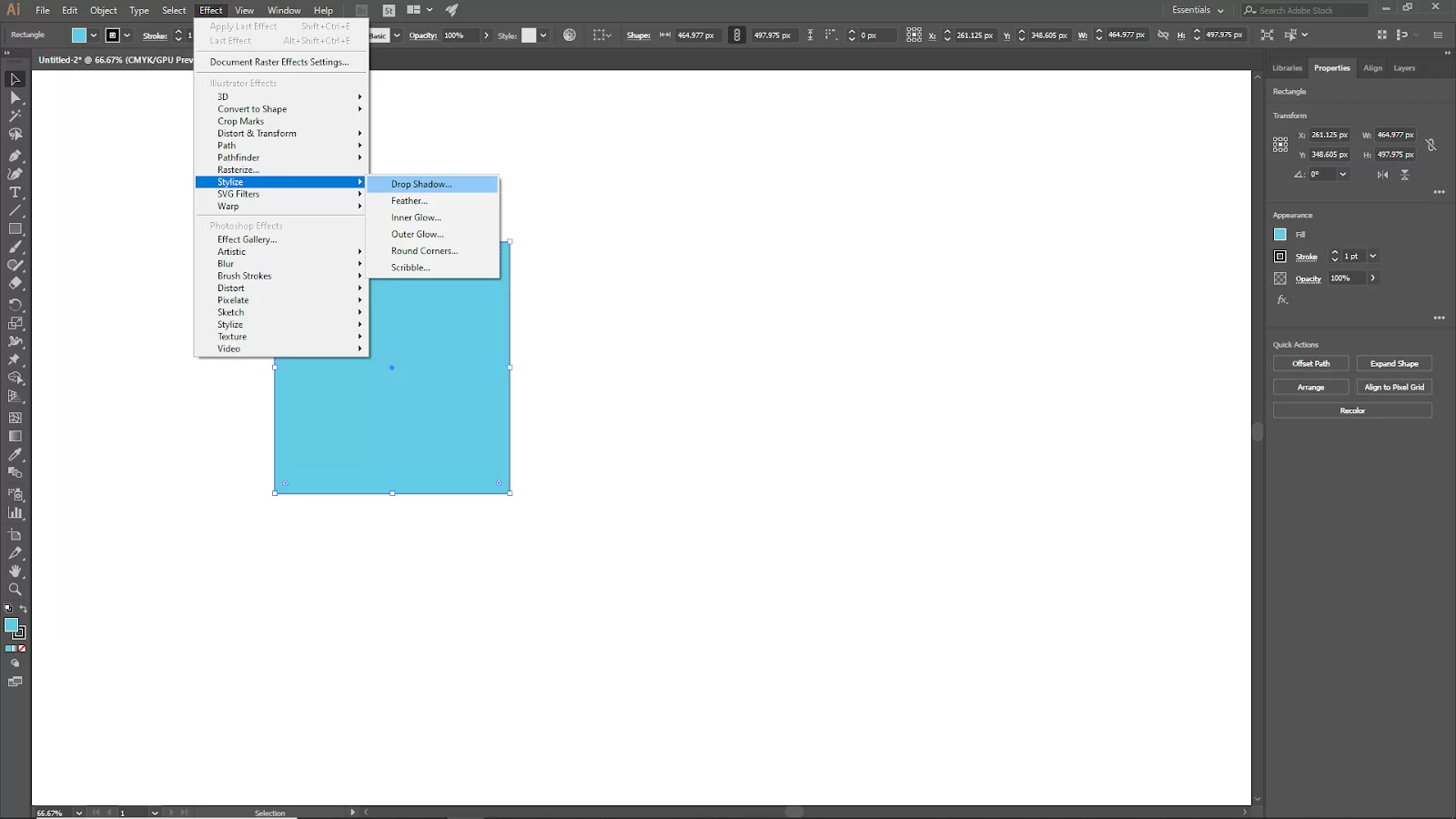Toggle constrain proportions link in Properties

pos(1431,145)
